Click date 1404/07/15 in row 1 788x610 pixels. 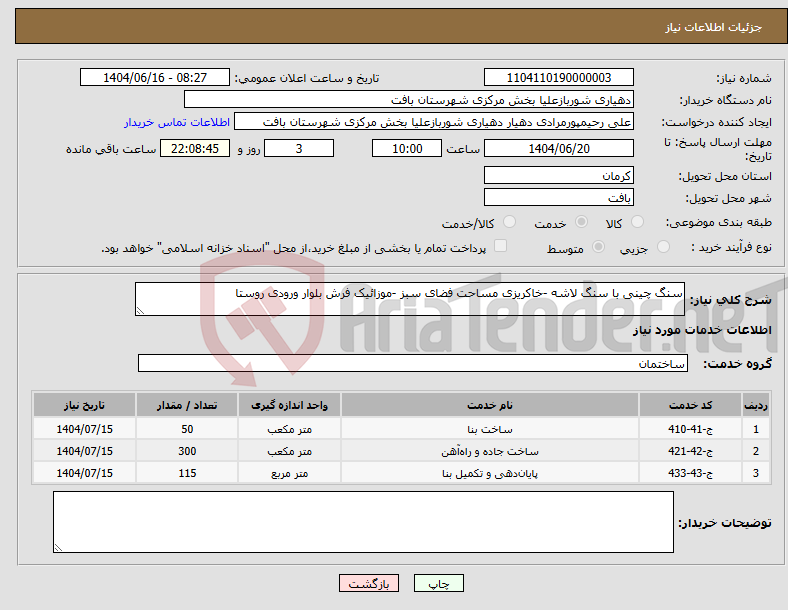pos(84,429)
